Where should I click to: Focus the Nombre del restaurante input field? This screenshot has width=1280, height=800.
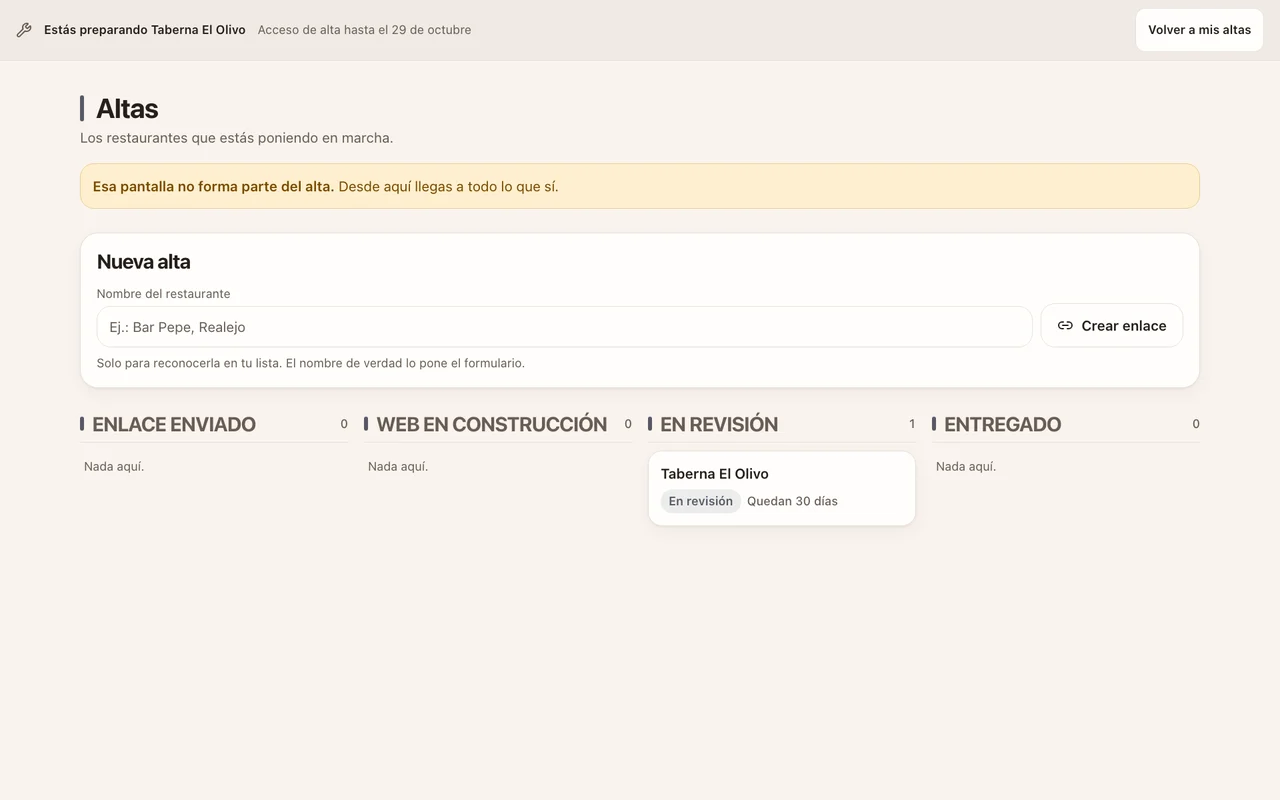564,327
